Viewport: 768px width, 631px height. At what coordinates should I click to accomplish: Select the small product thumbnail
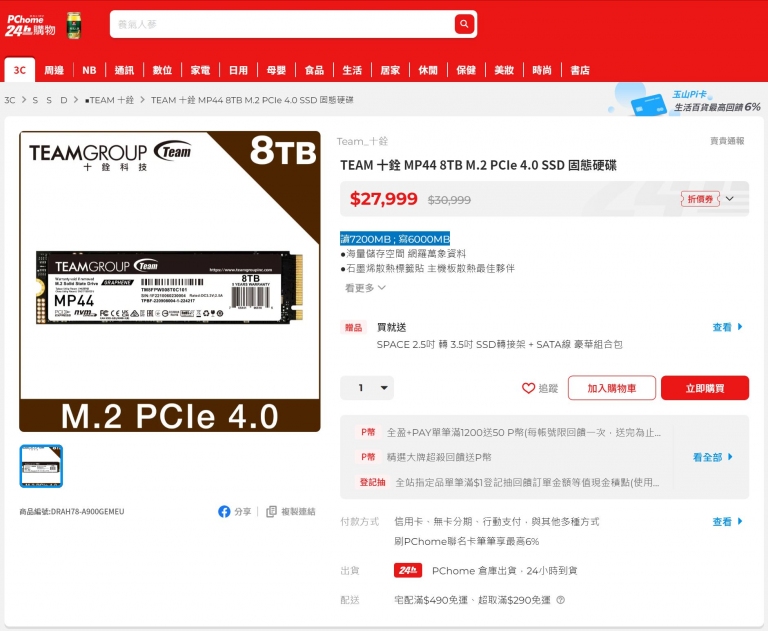pyautogui.click(x=41, y=466)
